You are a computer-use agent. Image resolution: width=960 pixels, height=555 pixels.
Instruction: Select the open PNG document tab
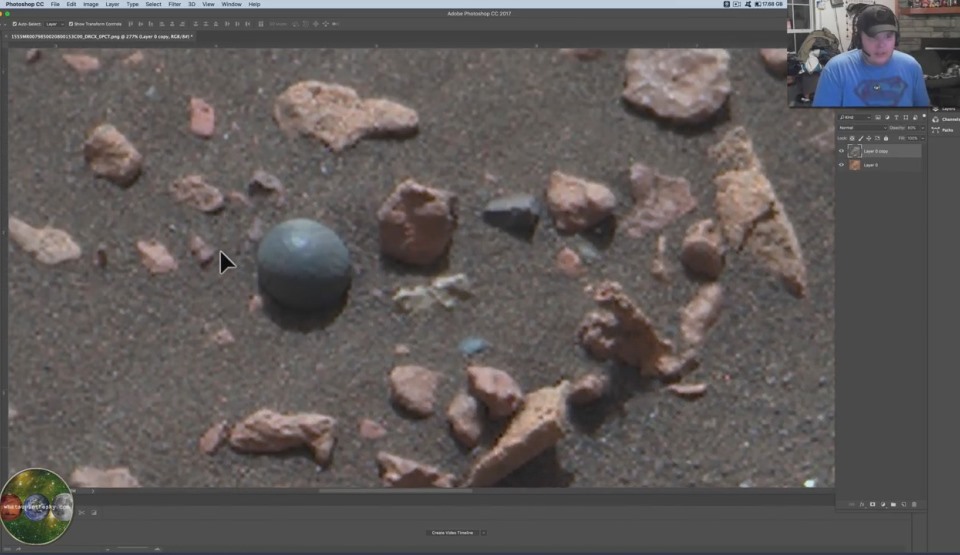(x=98, y=36)
